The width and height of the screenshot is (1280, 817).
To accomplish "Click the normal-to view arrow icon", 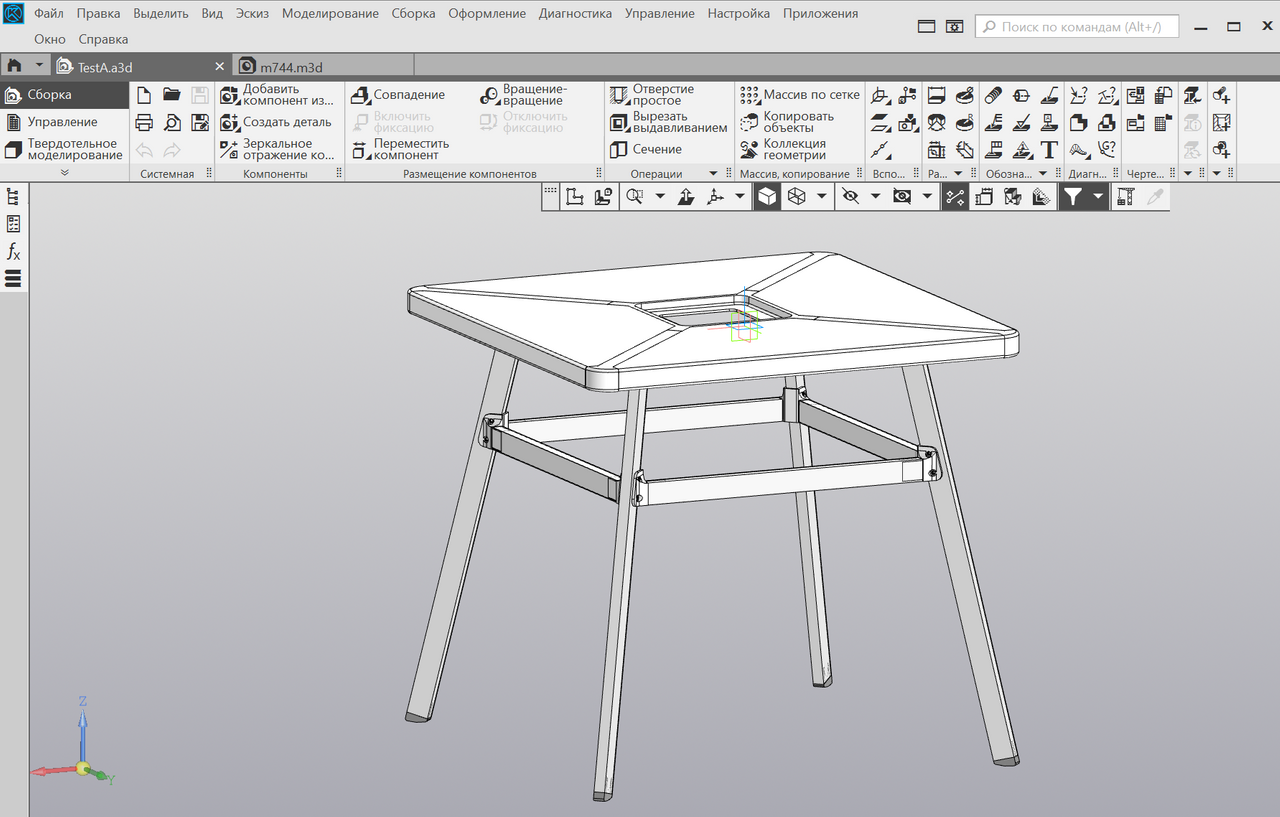I will pos(686,197).
